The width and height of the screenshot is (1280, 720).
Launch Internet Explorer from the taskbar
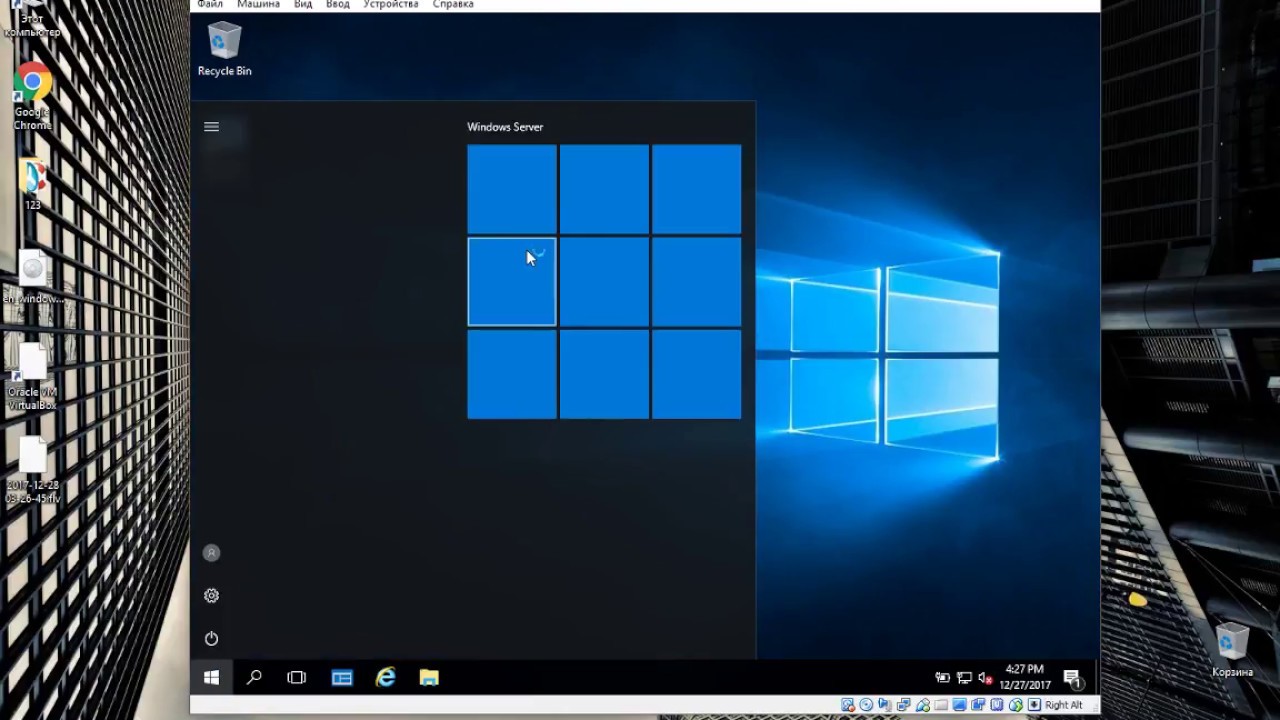386,678
